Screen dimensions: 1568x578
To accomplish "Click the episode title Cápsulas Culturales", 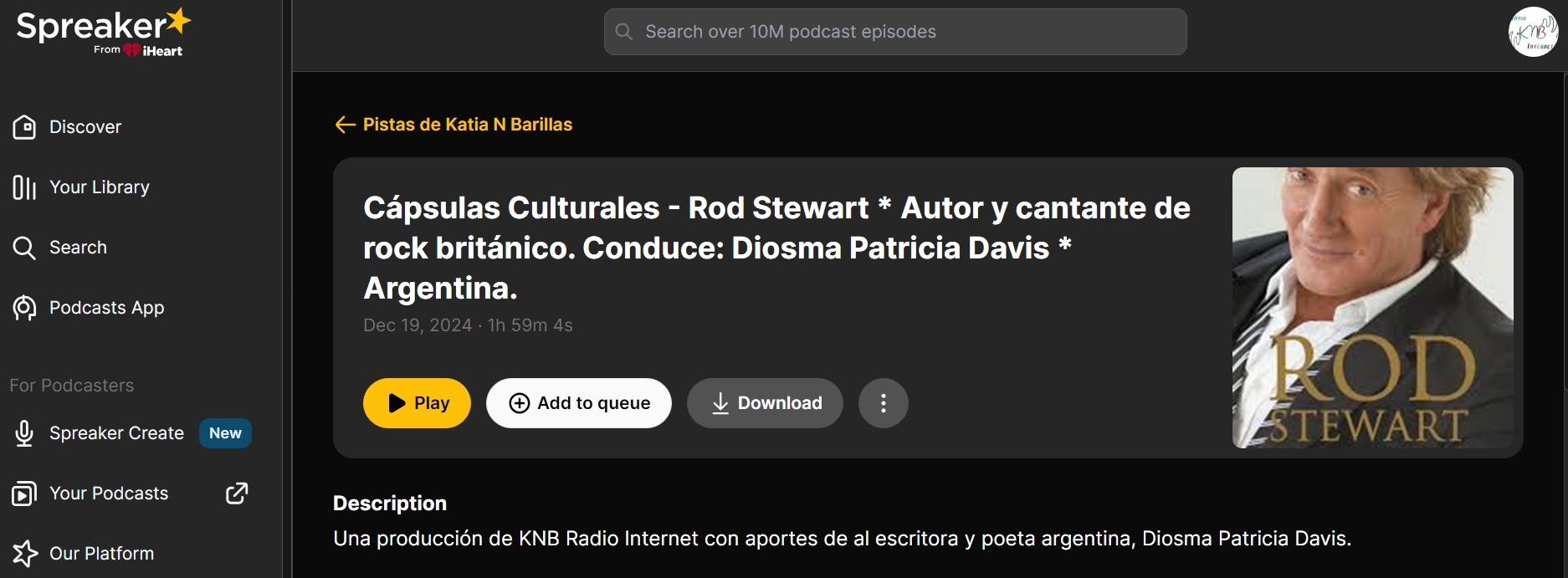I will [776, 248].
